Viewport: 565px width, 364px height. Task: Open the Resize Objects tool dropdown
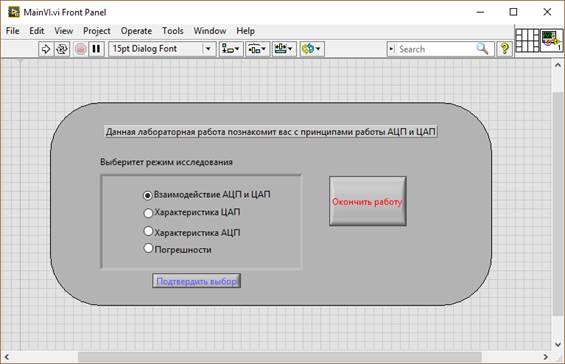[x=284, y=49]
